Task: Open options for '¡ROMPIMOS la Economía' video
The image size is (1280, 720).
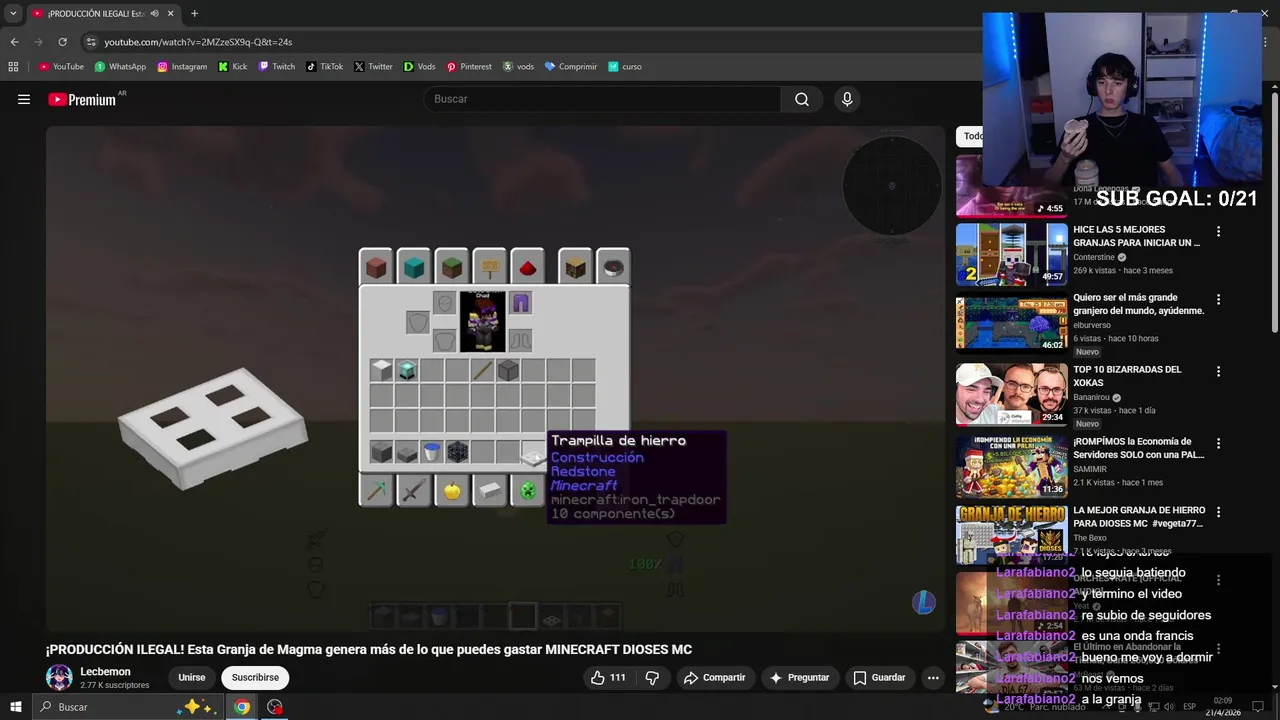Action: click(x=1218, y=443)
